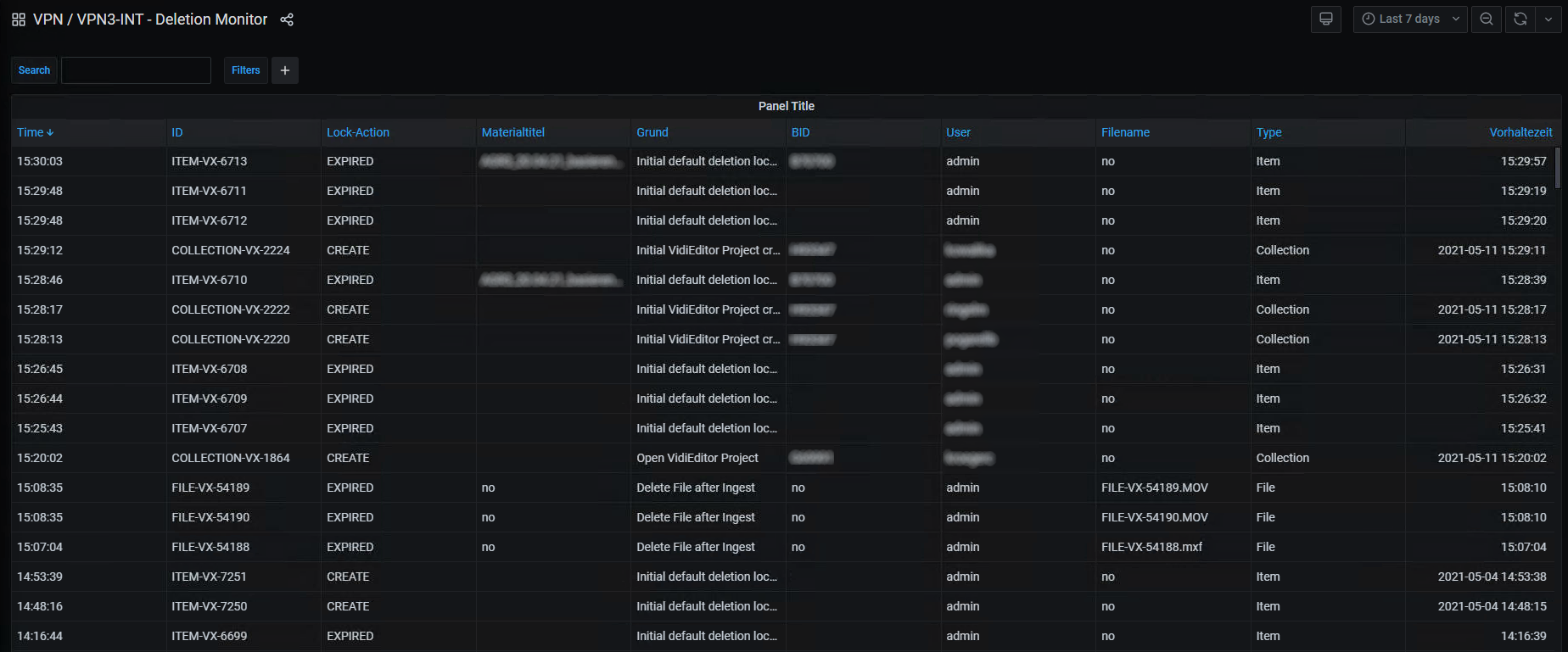This screenshot has height=652, width=1568.
Task: Refresh the dashboard
Action: (1520, 19)
